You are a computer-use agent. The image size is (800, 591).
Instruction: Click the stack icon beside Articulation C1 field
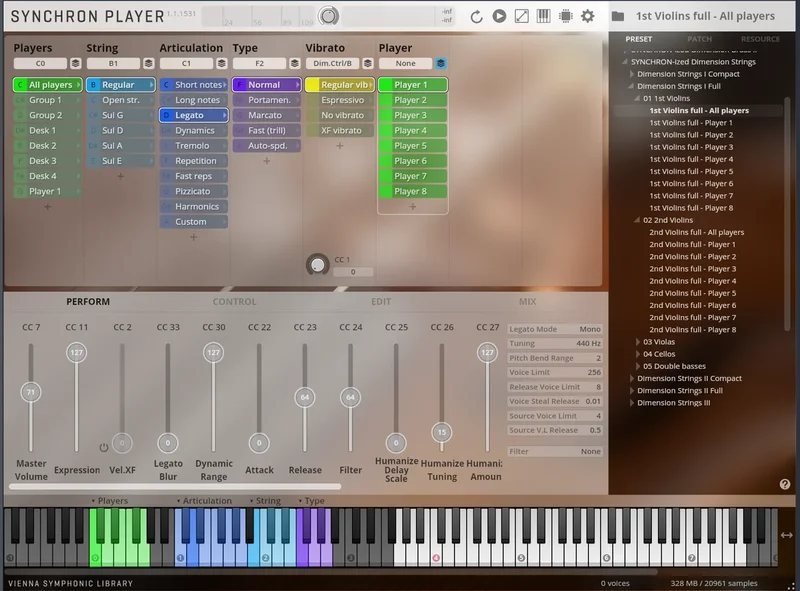[221, 63]
